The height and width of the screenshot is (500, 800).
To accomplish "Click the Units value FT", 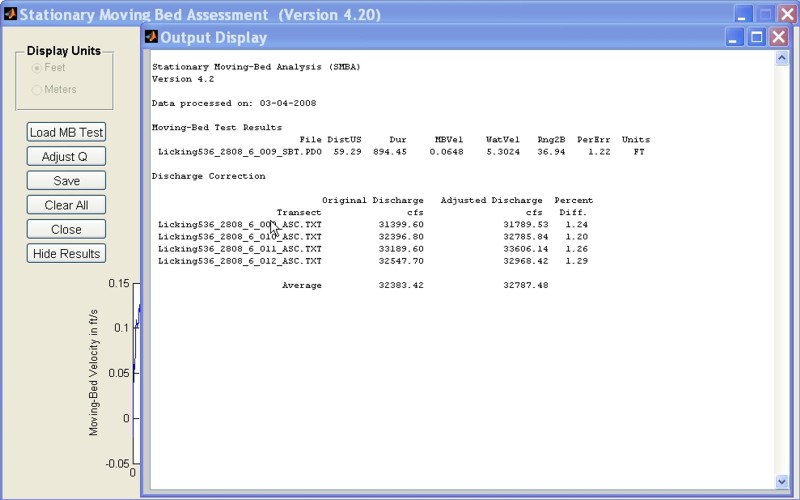I will (639, 152).
